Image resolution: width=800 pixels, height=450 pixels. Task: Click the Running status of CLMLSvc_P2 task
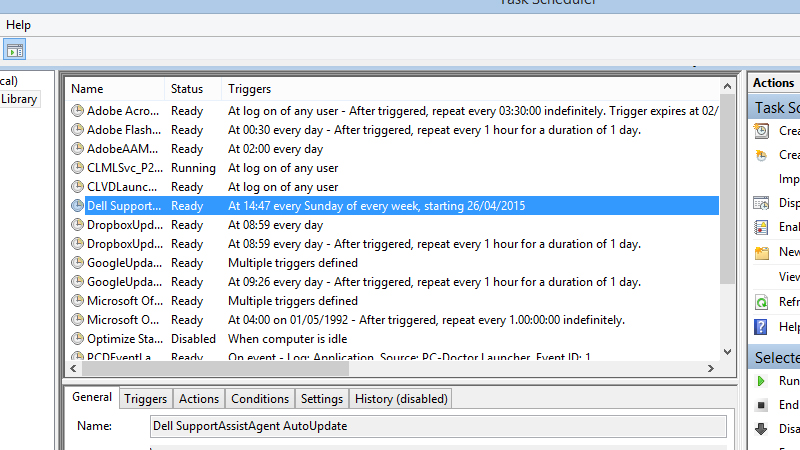[x=193, y=168]
